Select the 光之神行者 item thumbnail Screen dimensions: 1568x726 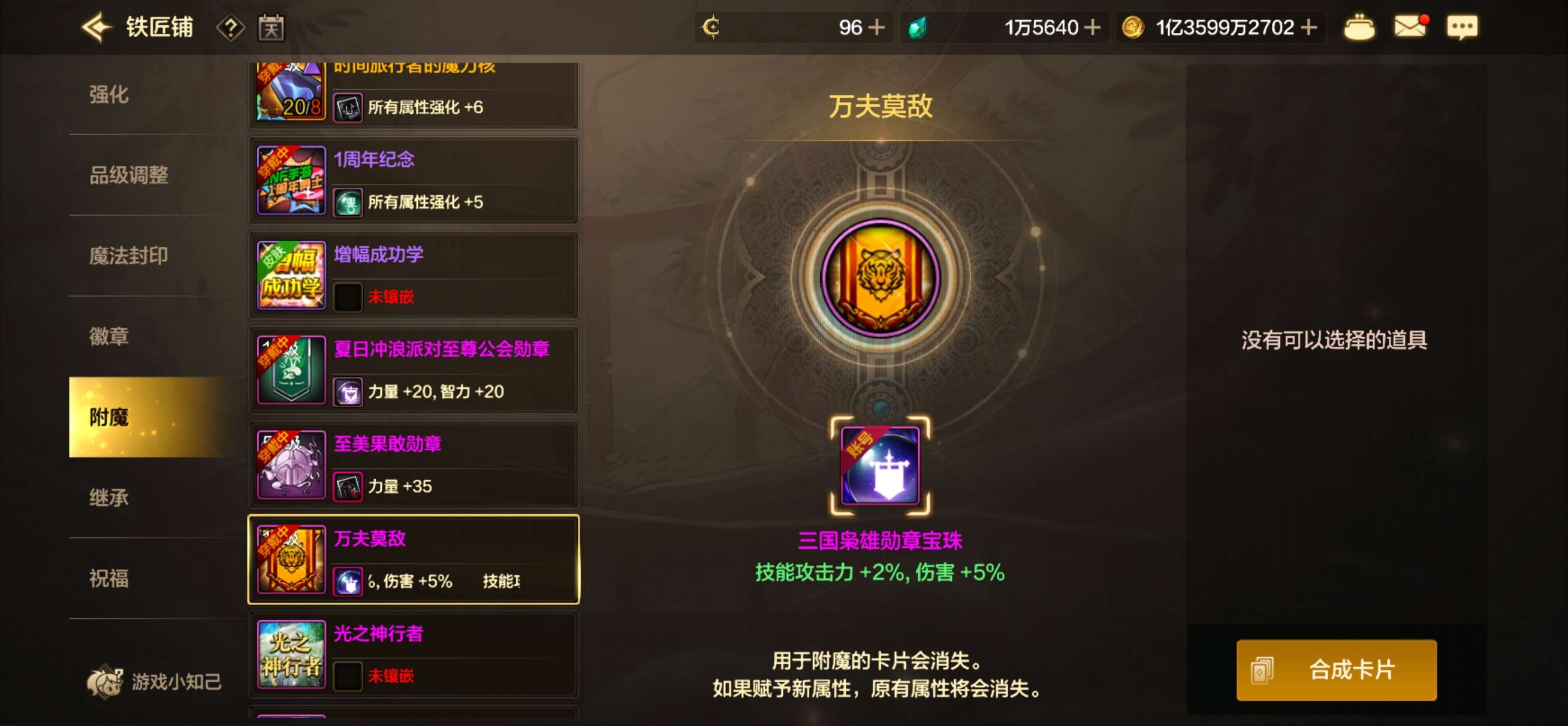[291, 655]
